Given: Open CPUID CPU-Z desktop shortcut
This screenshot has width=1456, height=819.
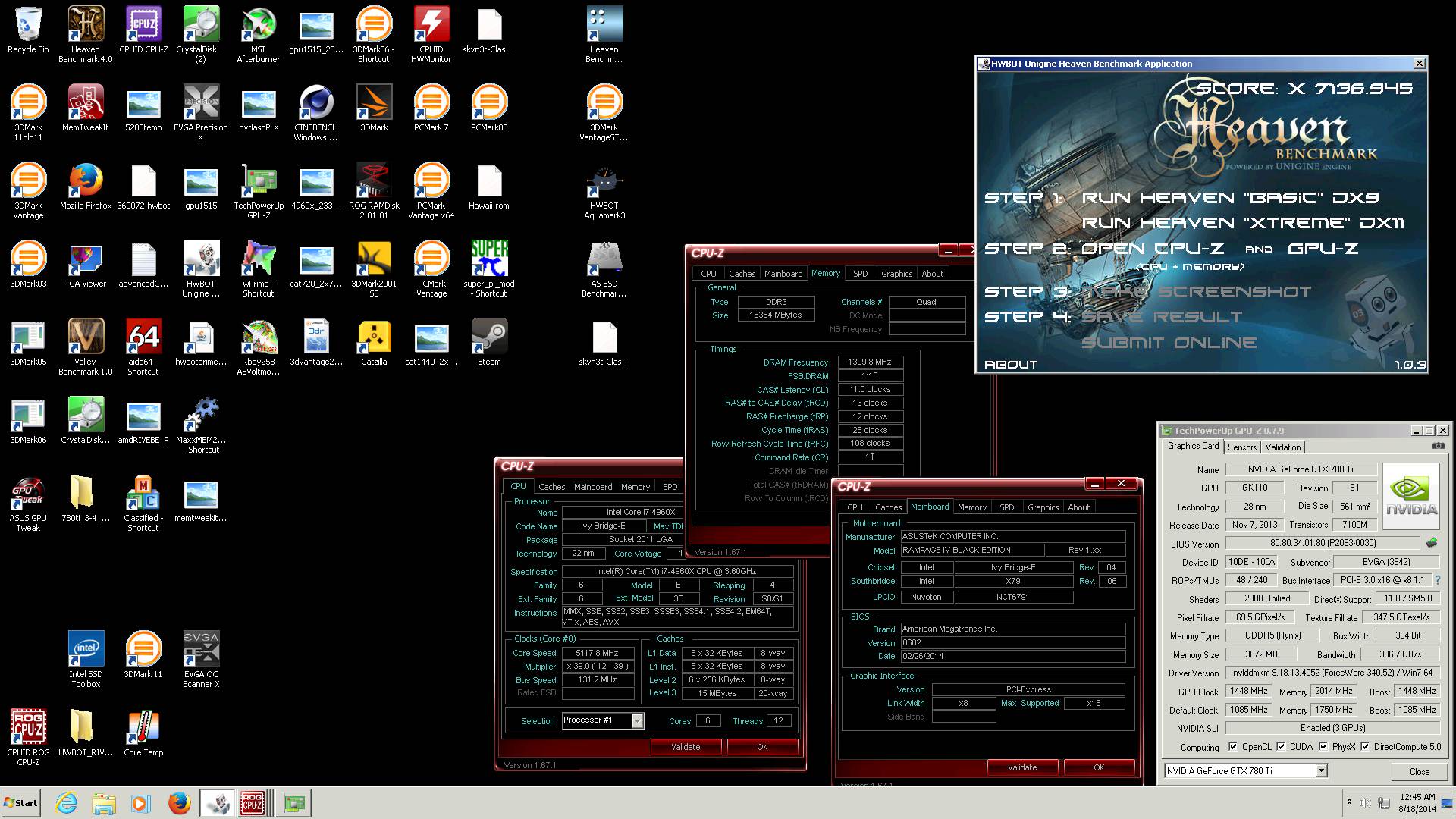Looking at the screenshot, I should (x=143, y=30).
